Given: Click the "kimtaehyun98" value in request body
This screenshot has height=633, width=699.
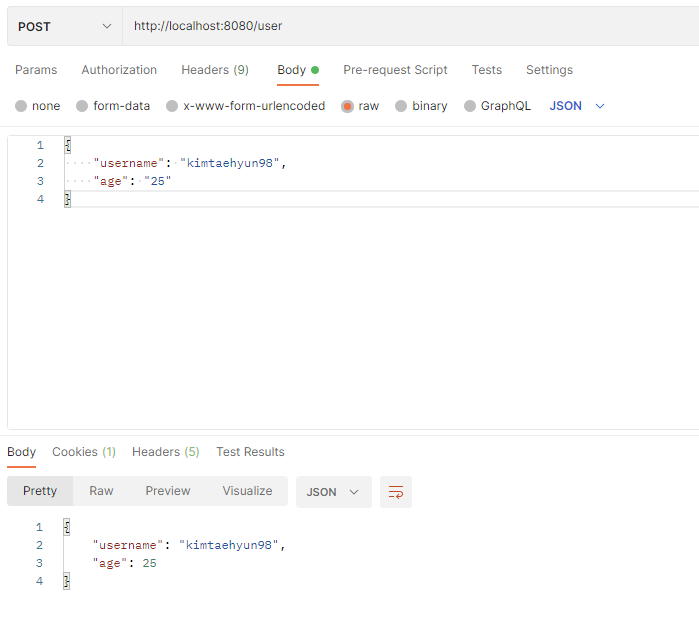Looking at the screenshot, I should click(230, 163).
